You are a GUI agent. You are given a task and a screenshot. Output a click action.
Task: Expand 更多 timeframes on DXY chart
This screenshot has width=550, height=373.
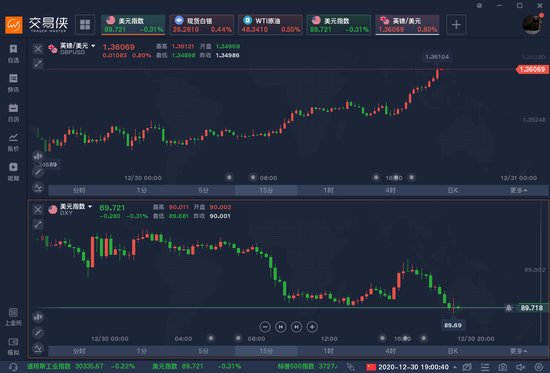coord(518,351)
